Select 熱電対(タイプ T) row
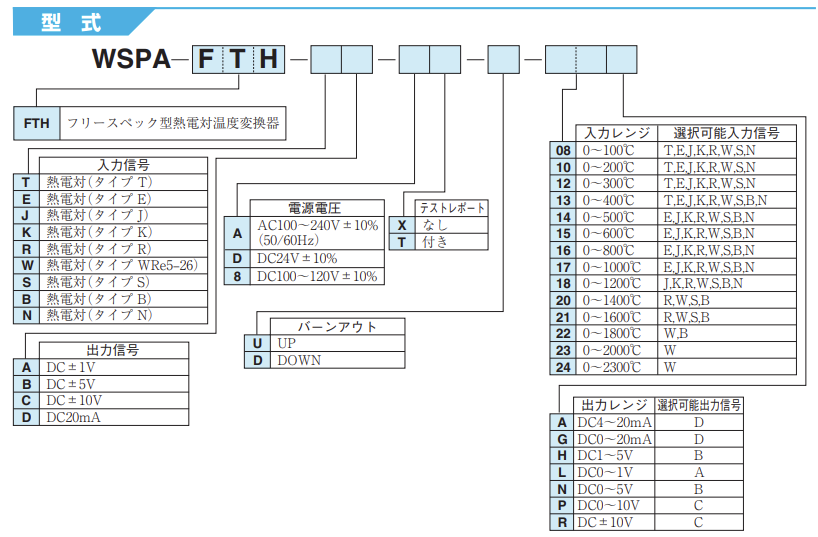 click(111, 182)
